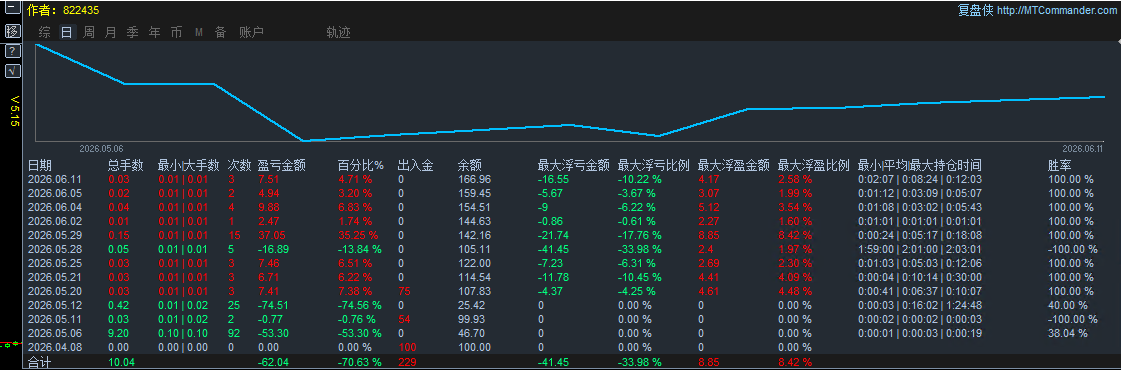Click holding time 1:59:00 | 2:01:00 | 2:03:01

[919, 249]
